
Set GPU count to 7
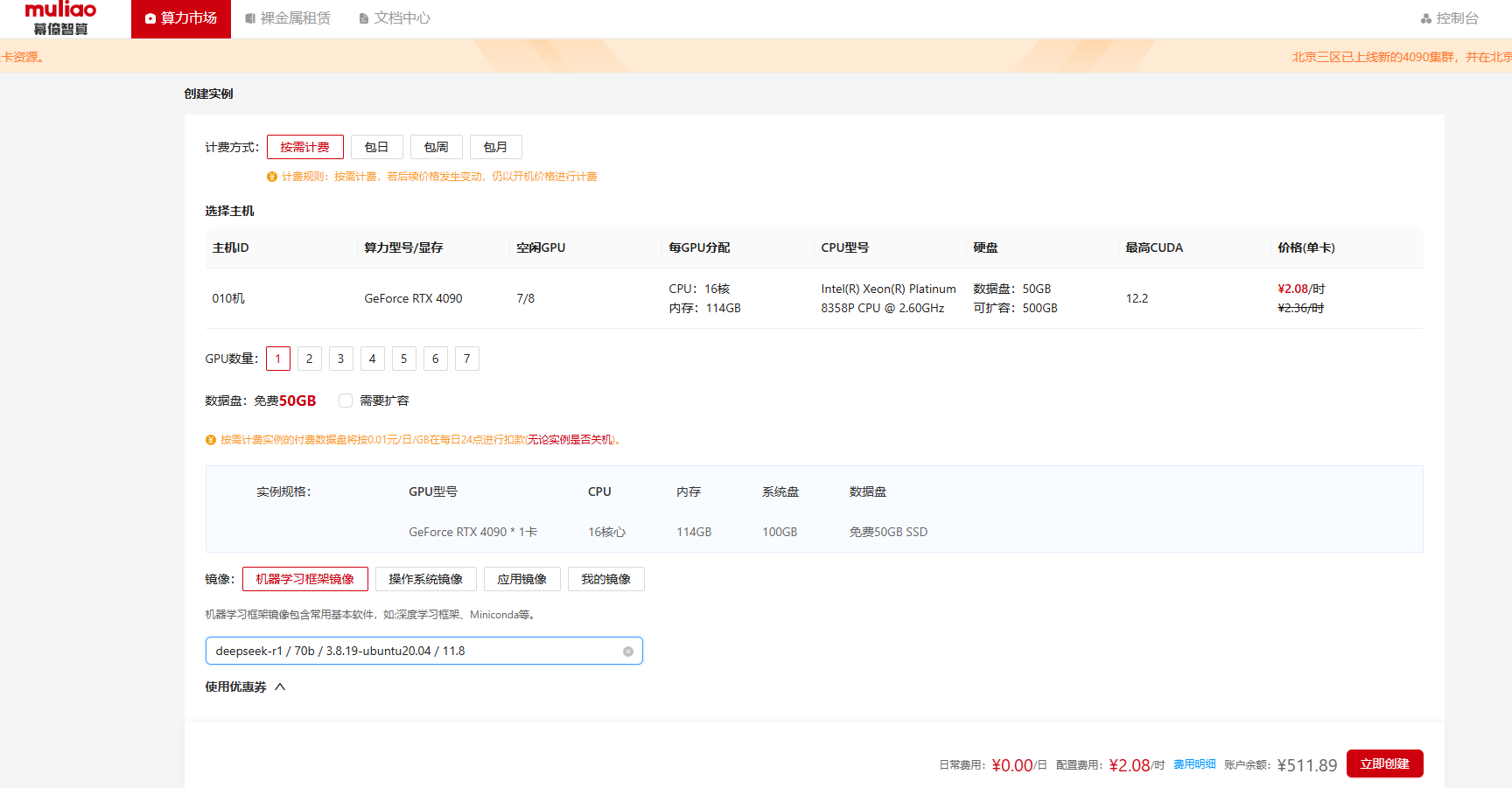click(467, 359)
